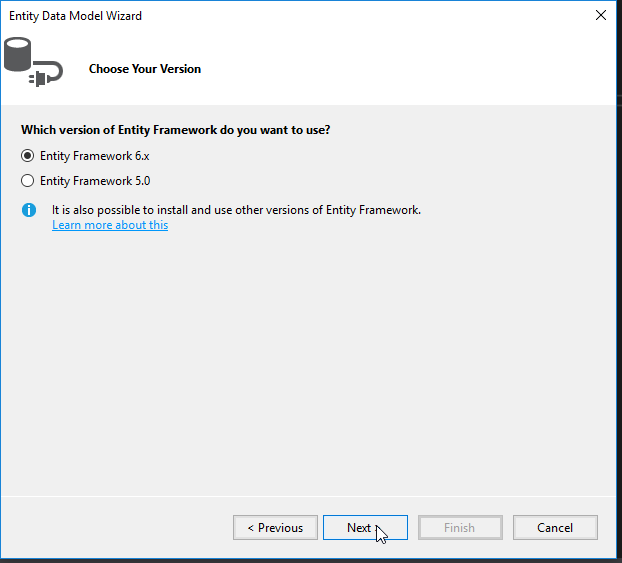The height and width of the screenshot is (563, 622).
Task: Close the Entity Data Model Wizard window
Action: click(600, 15)
